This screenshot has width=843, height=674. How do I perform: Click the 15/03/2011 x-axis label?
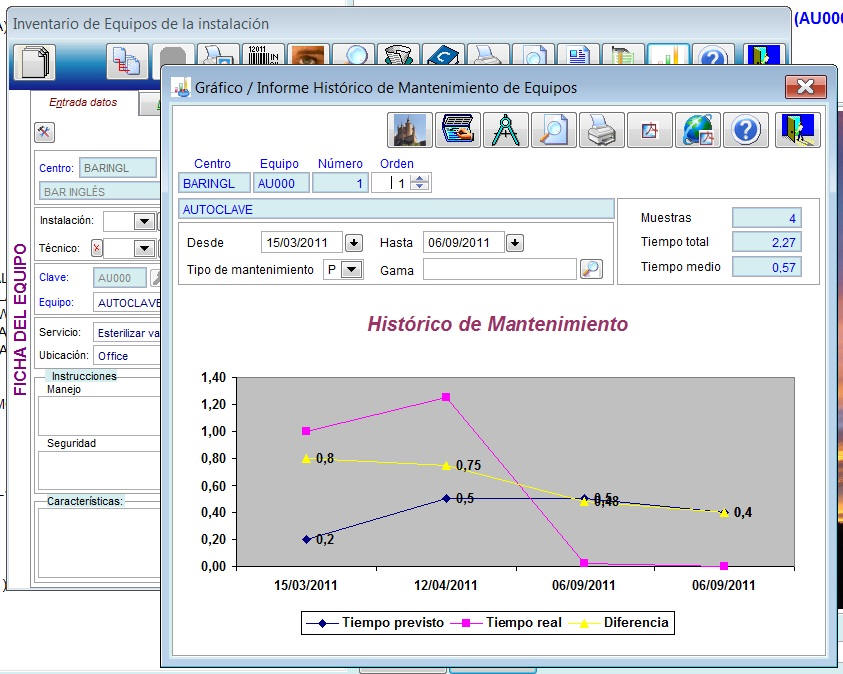305,585
